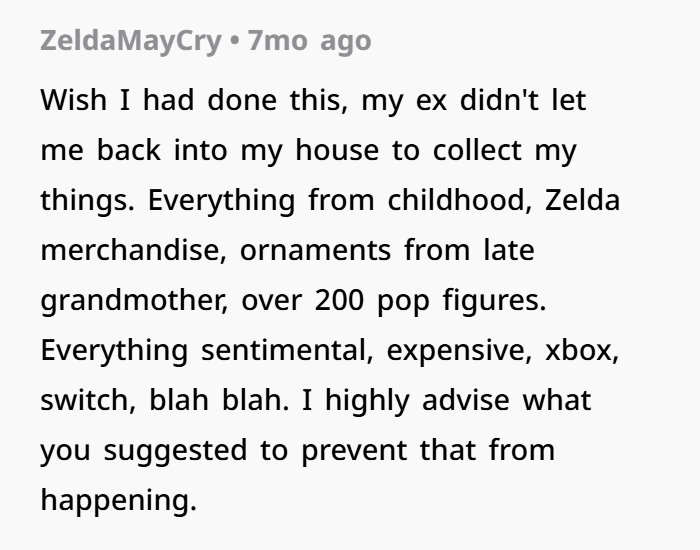Click the word "sentimental," in the comment
This screenshot has height=550, width=700.
pyautogui.click(x=287, y=350)
